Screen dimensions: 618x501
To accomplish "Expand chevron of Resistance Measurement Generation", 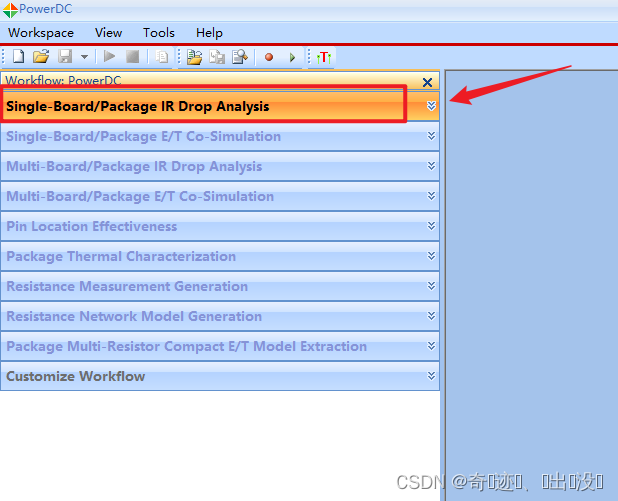I will [x=431, y=286].
